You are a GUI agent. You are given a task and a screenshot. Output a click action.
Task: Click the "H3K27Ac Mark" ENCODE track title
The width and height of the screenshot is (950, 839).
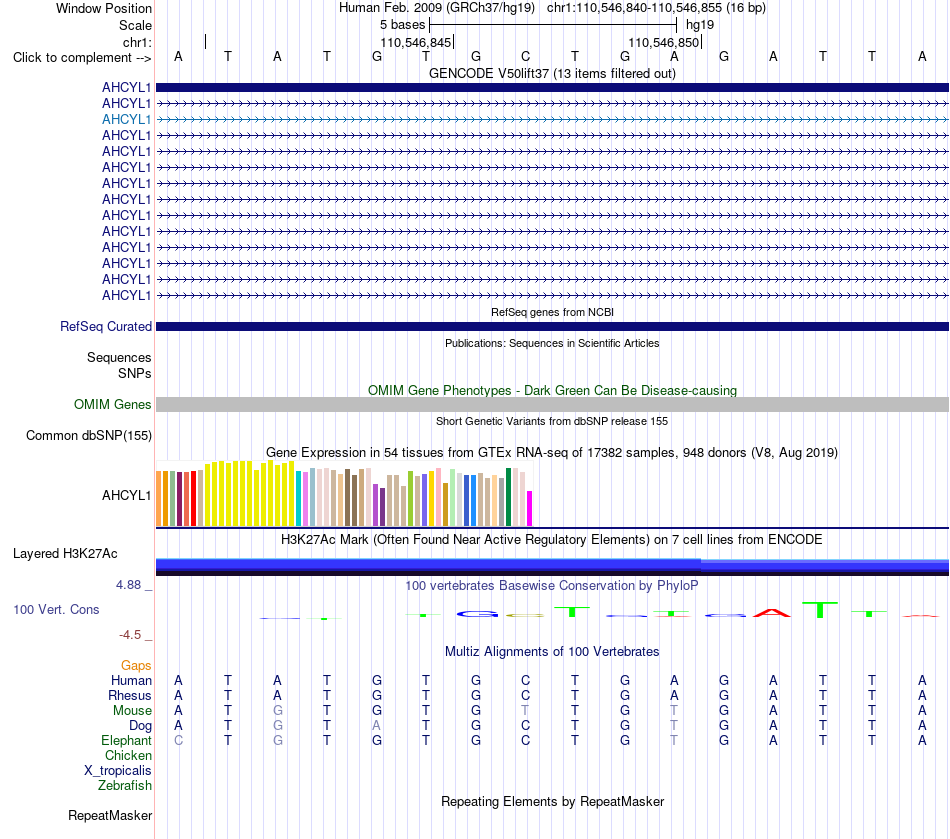coord(552,540)
